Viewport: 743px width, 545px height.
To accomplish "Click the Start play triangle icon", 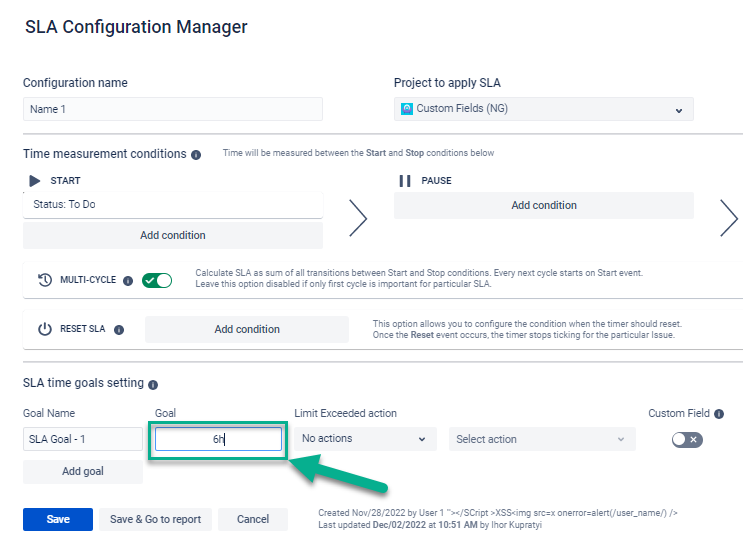I will click(x=34, y=181).
